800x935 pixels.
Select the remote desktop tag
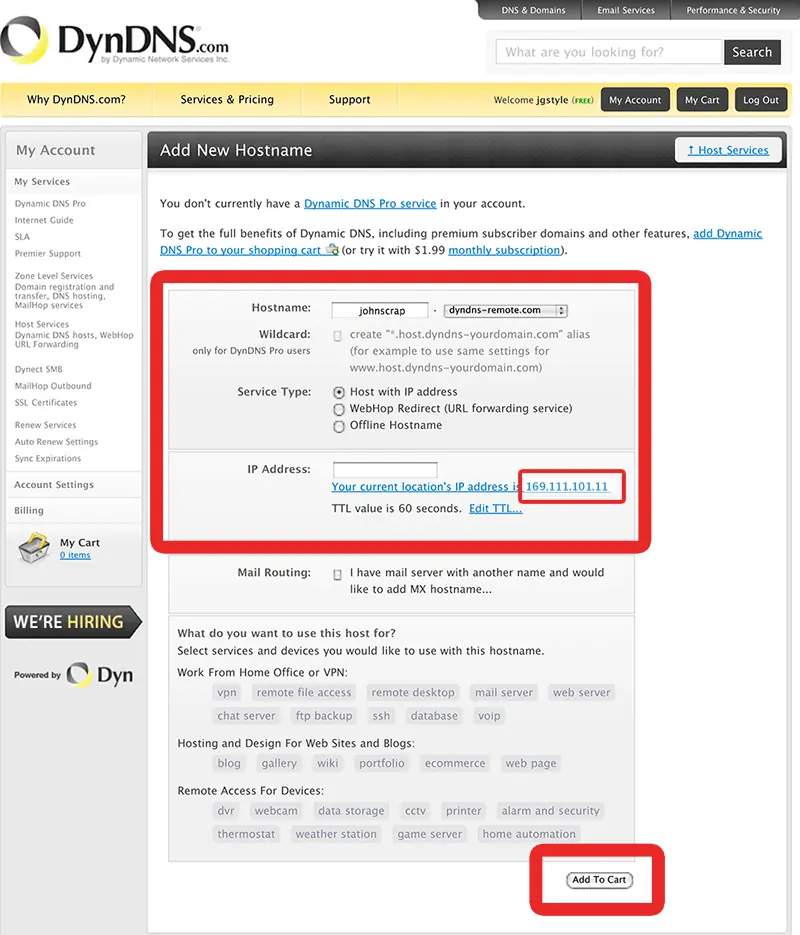[413, 692]
